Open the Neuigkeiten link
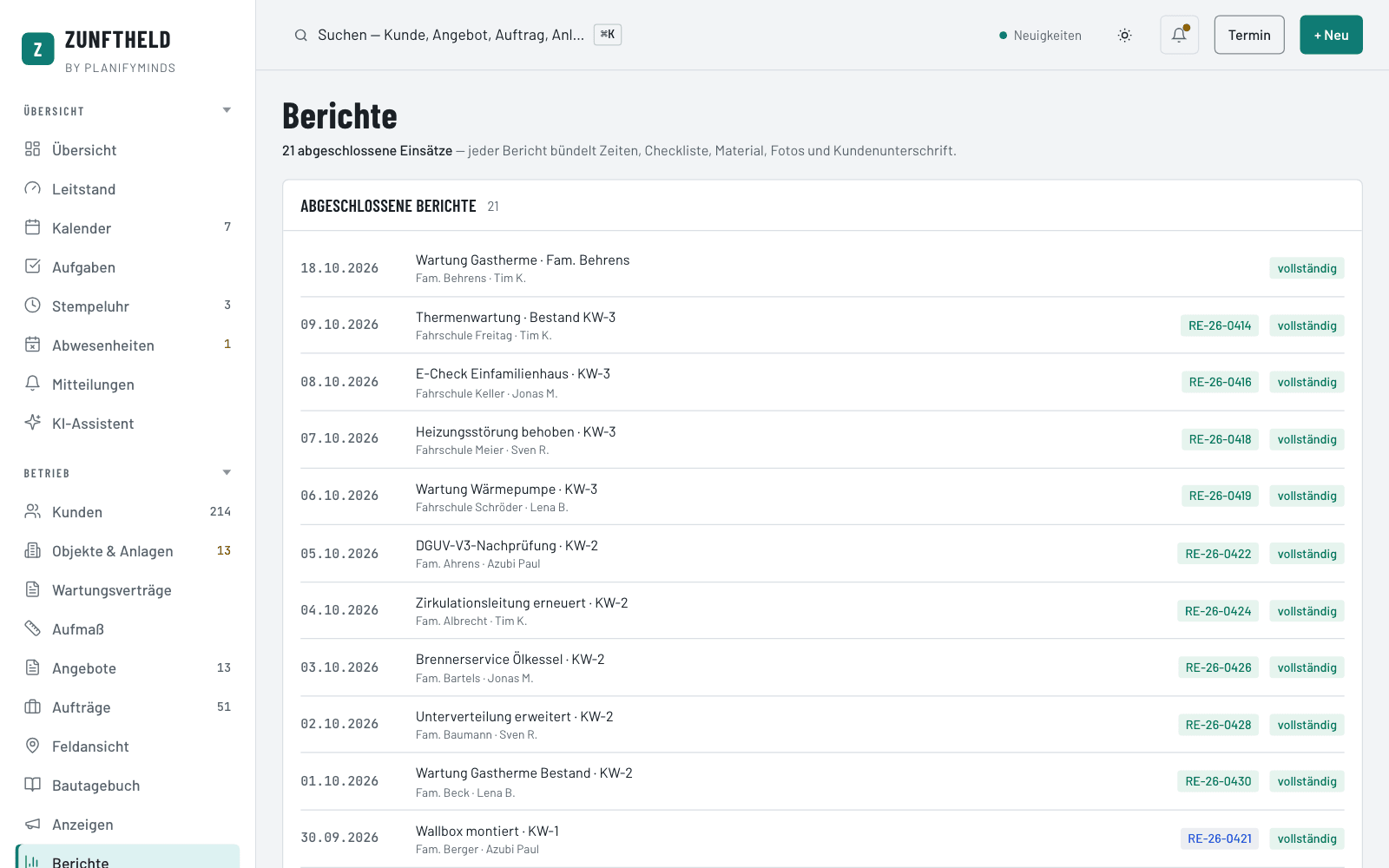 pos(1041,36)
